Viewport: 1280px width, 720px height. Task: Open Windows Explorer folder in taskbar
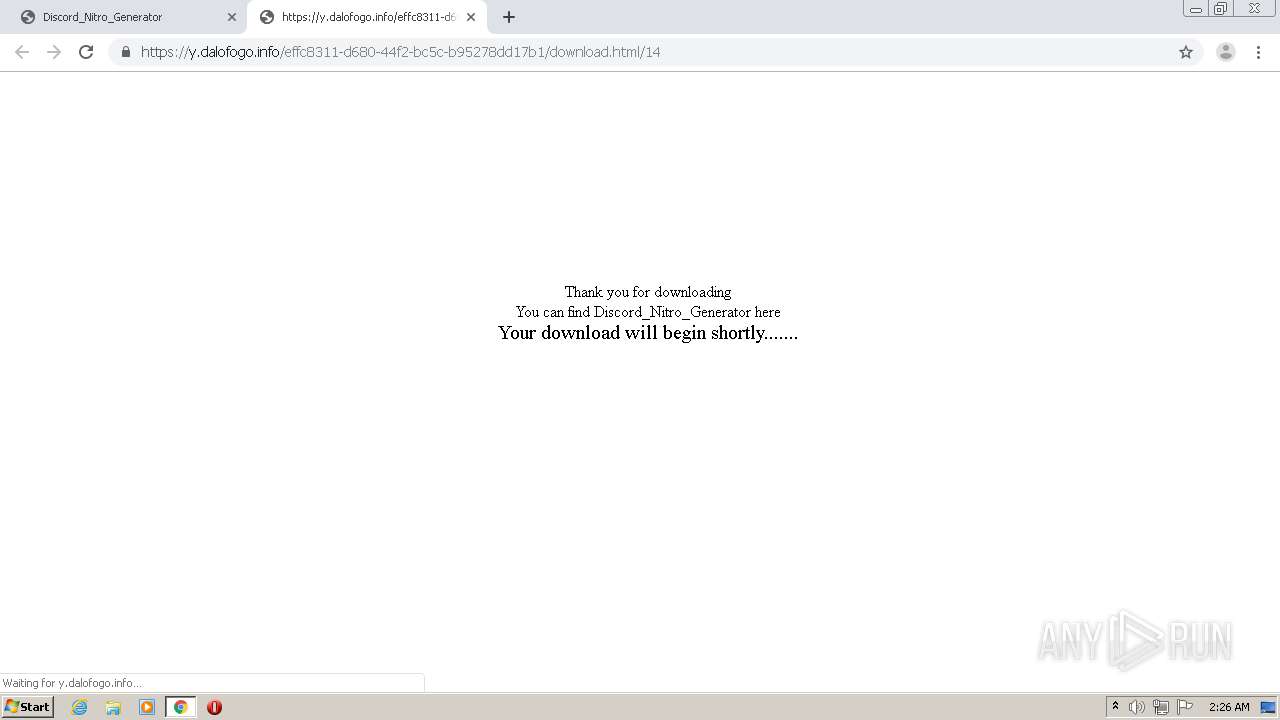coord(113,707)
